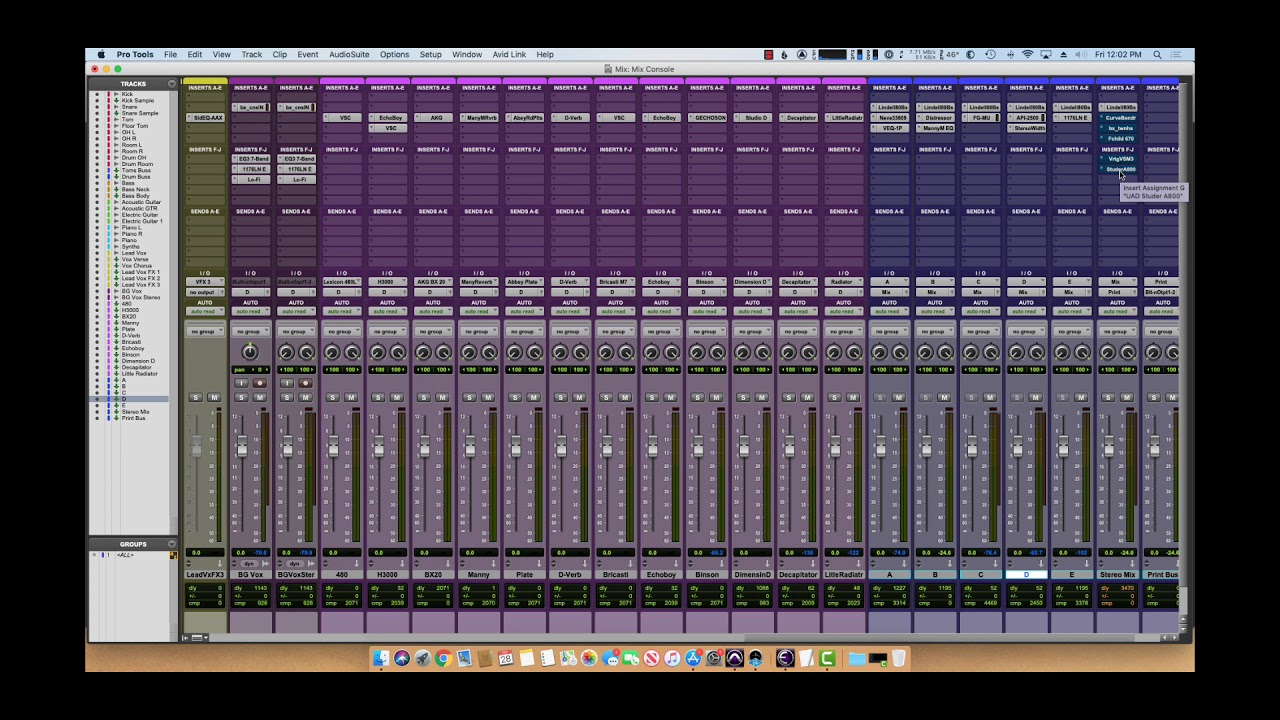Open the AudioSuite menu
This screenshot has width=1280, height=720.
349,55
